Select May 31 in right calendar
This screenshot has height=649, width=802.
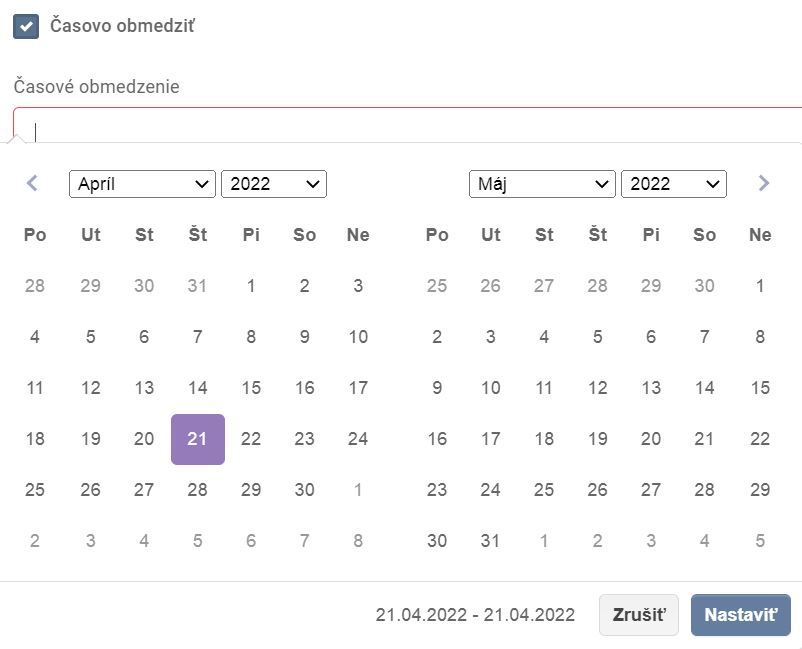pyautogui.click(x=490, y=541)
